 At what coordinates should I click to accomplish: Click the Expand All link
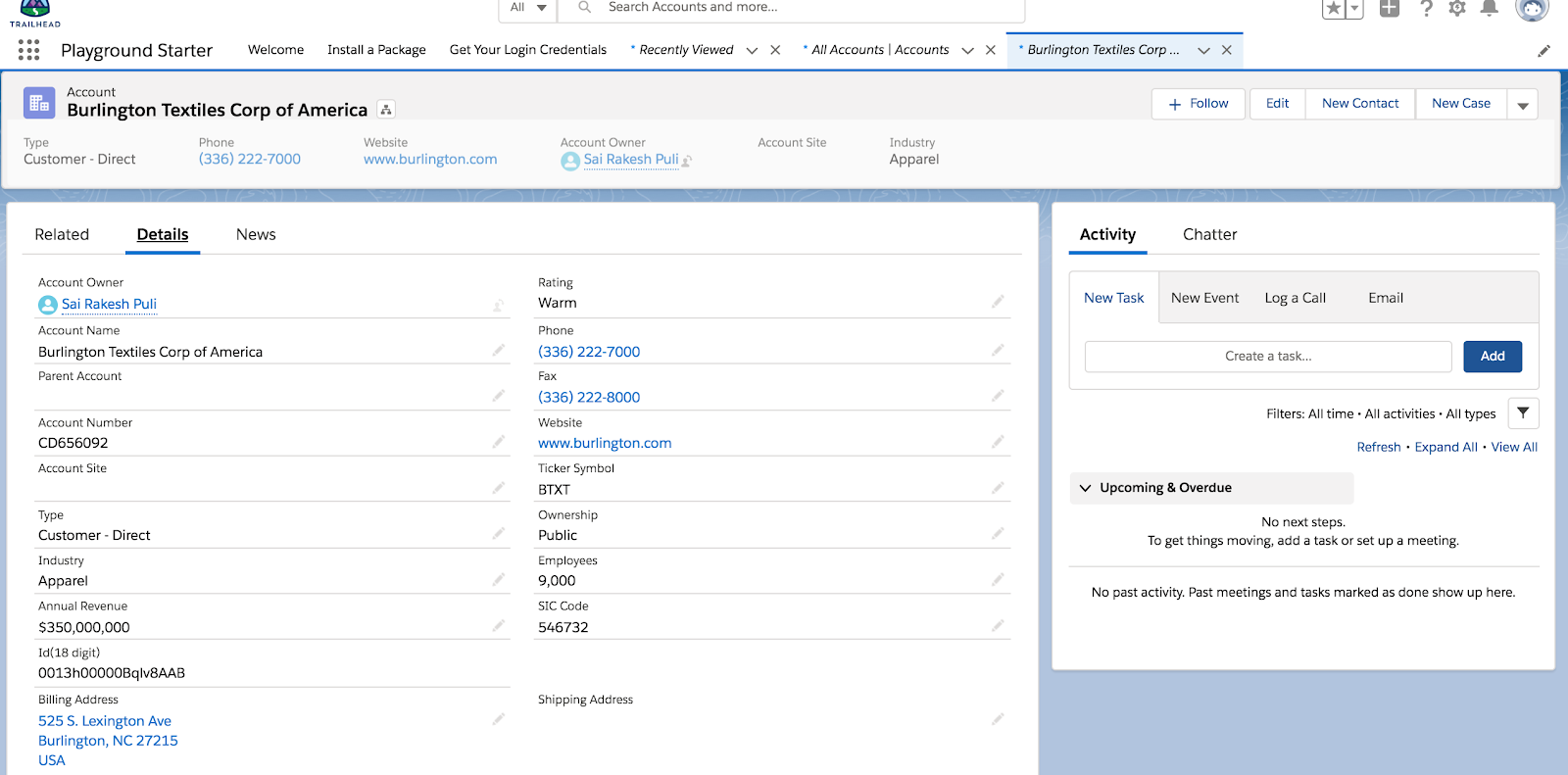click(1445, 447)
